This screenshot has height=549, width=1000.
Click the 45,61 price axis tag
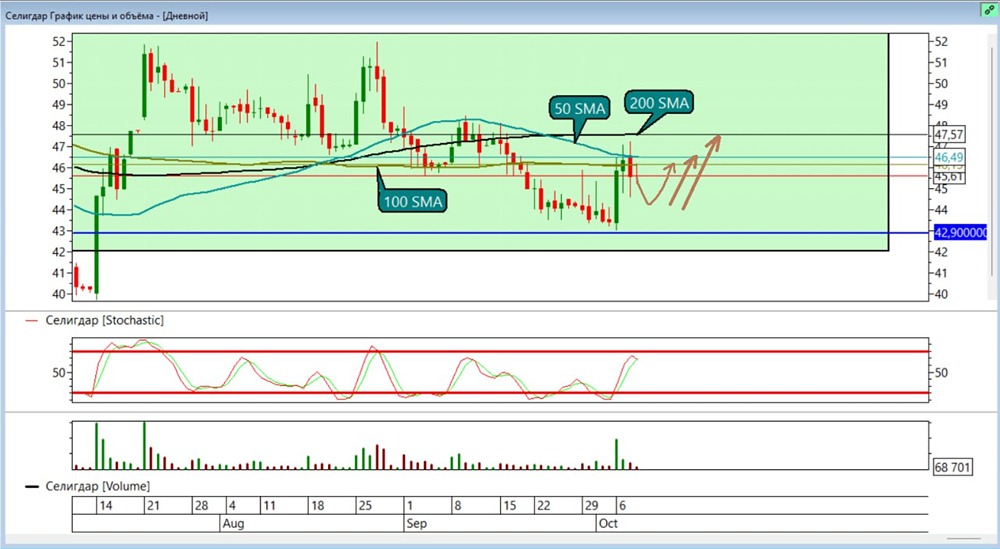(x=949, y=176)
